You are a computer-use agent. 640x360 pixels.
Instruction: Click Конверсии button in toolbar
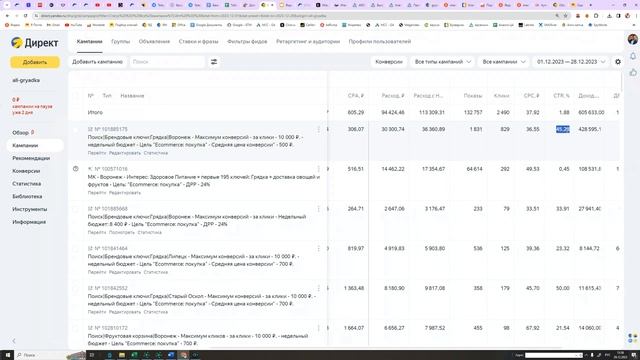[x=389, y=62]
